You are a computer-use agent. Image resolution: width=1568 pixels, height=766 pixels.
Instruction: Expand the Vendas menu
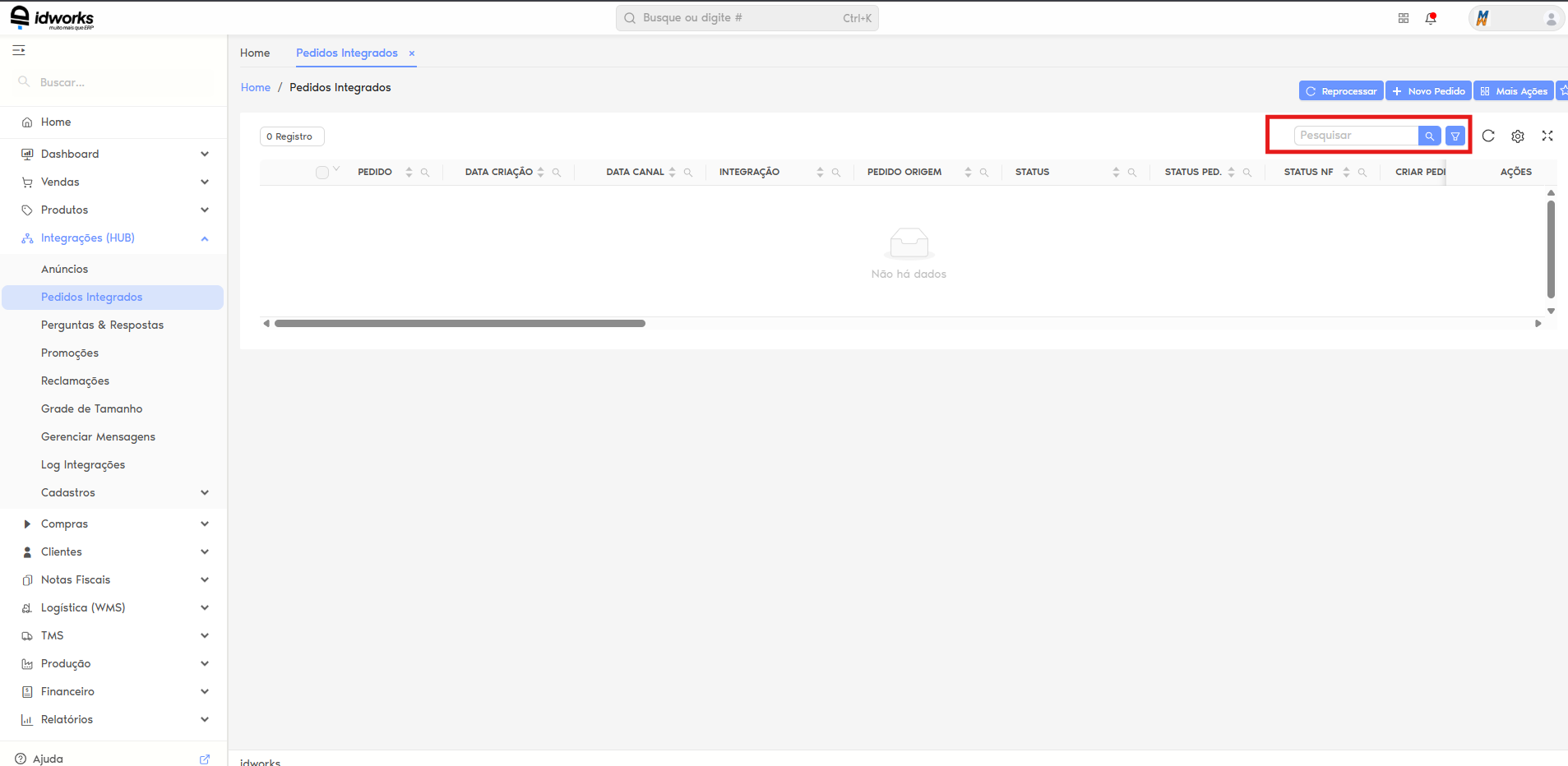(x=113, y=182)
